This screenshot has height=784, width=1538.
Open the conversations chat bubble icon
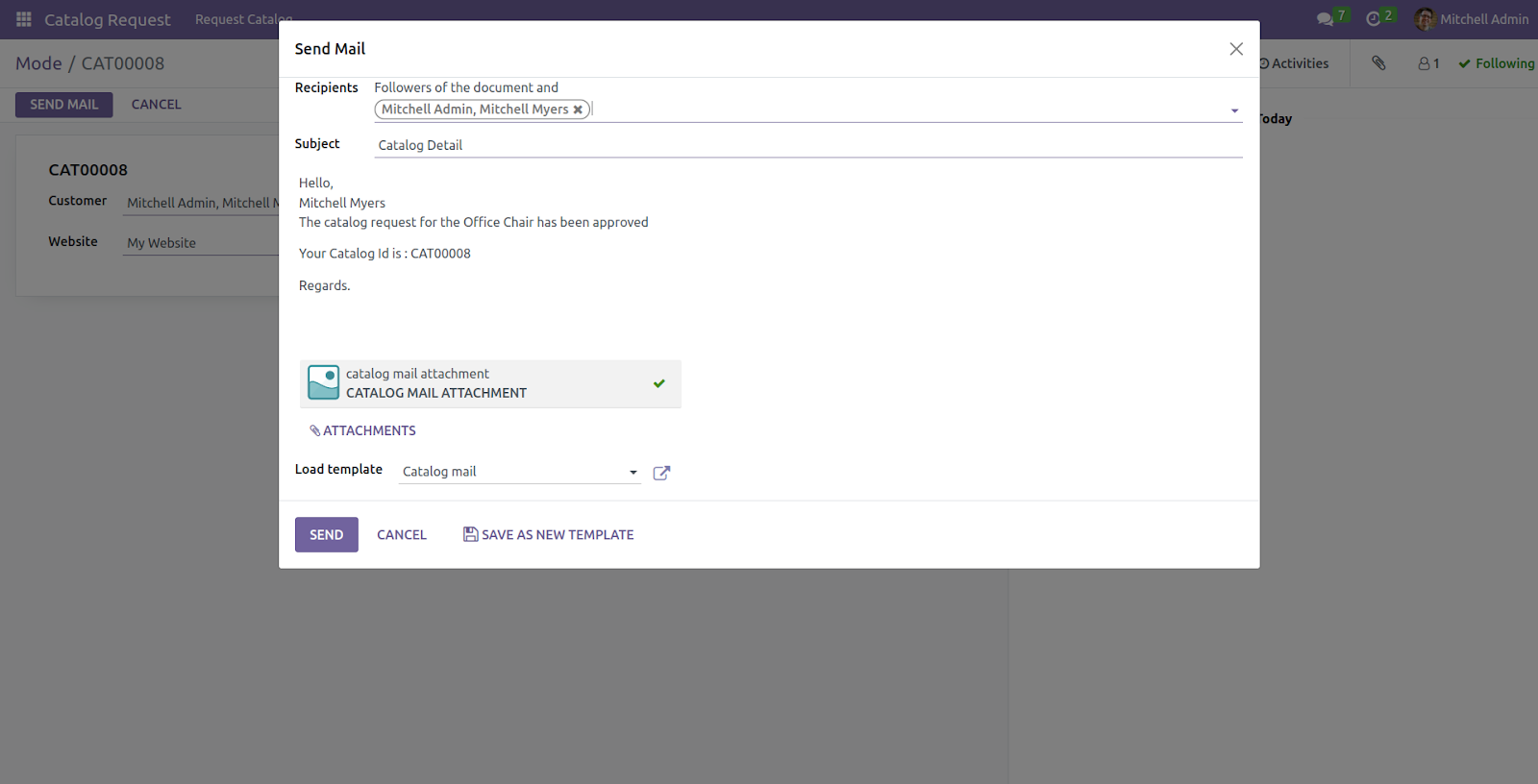coord(1325,19)
